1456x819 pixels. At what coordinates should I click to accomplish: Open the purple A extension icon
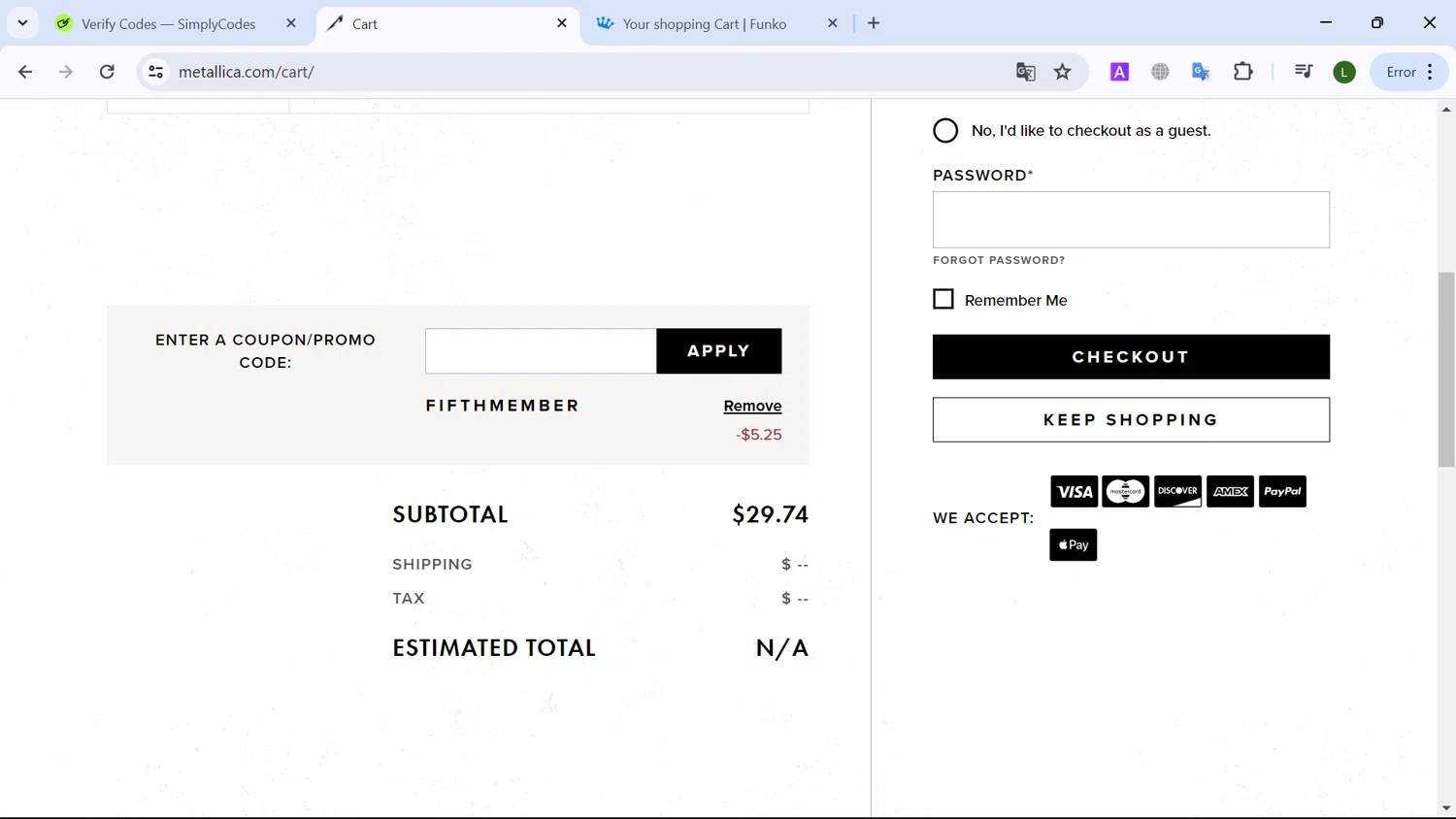1119,72
